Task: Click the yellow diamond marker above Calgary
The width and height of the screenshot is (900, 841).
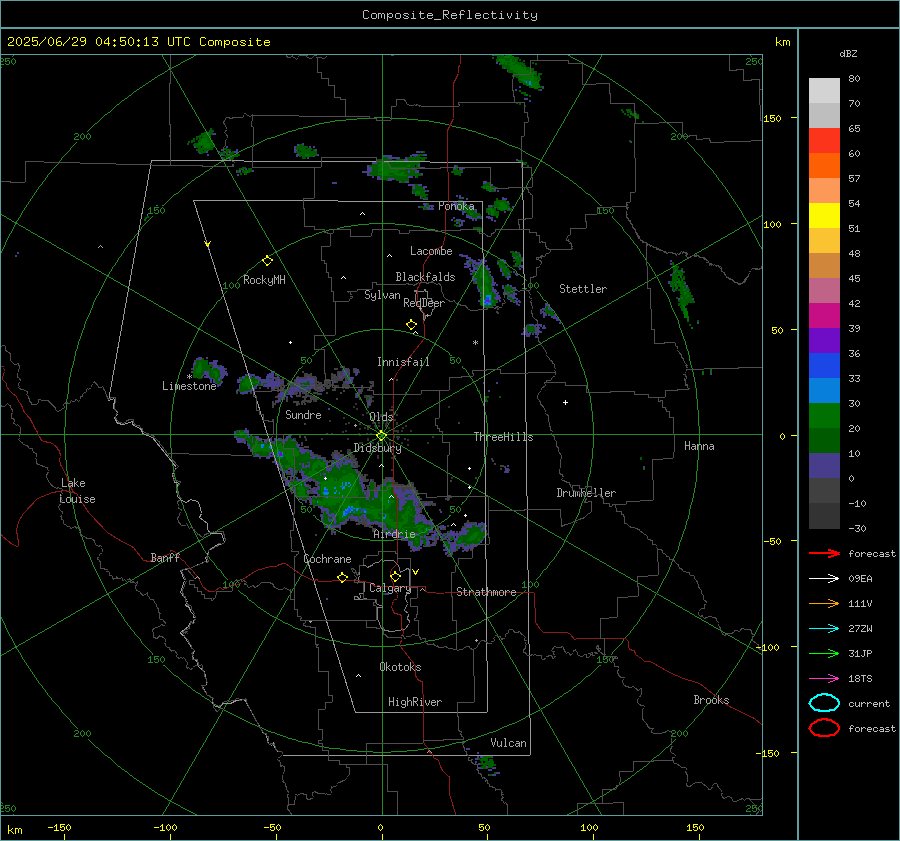Action: (x=395, y=576)
